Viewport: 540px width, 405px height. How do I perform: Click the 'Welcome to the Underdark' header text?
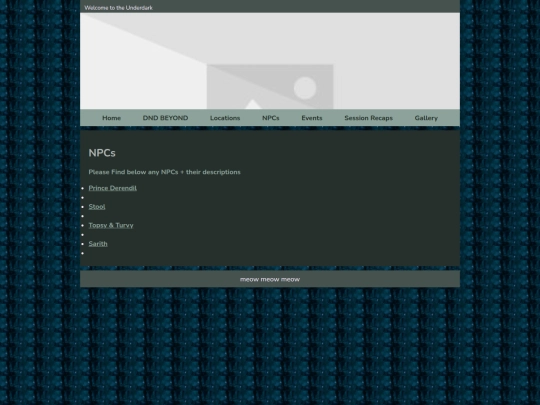tap(118, 8)
